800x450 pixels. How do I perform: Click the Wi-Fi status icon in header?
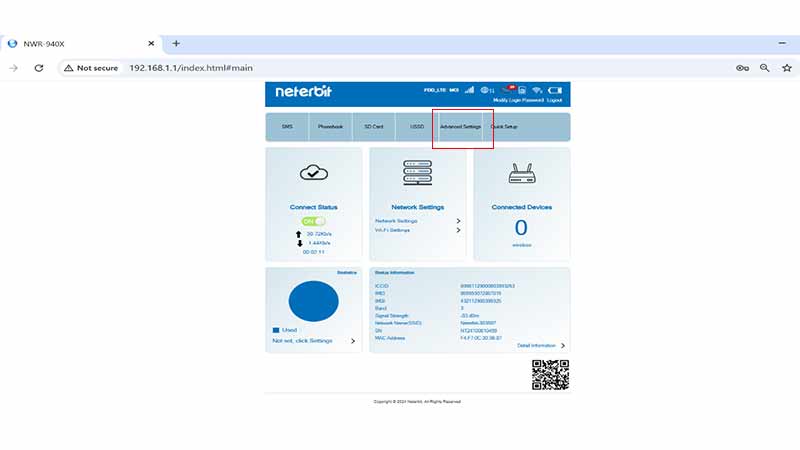pyautogui.click(x=537, y=90)
